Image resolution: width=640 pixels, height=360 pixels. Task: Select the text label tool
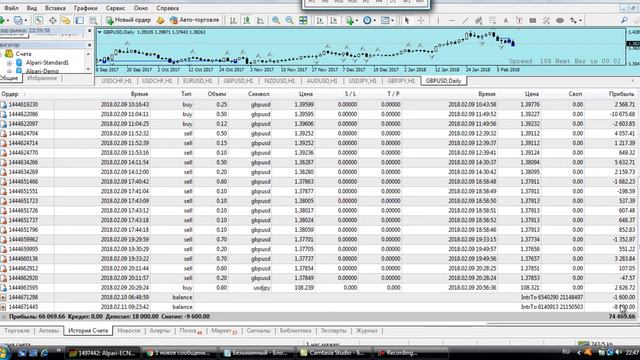click(519, 20)
